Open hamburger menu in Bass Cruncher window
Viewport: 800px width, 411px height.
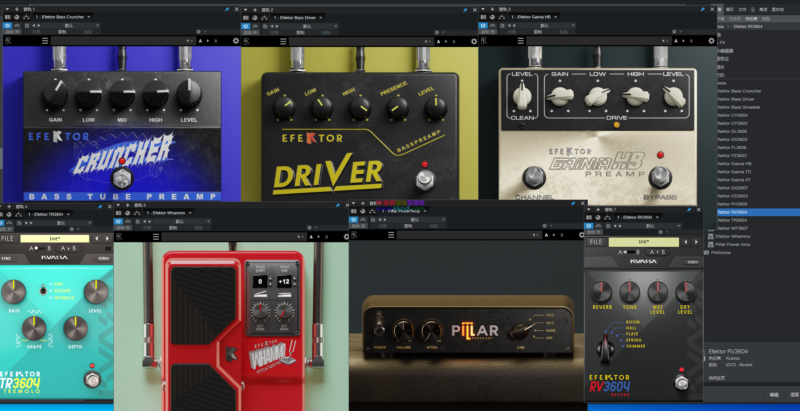tap(45, 41)
